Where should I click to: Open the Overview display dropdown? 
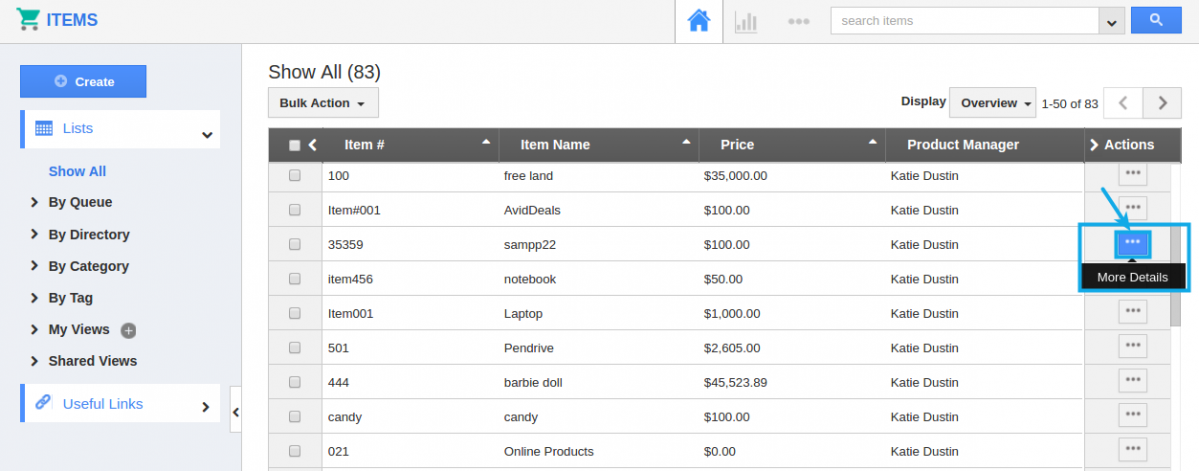click(995, 103)
